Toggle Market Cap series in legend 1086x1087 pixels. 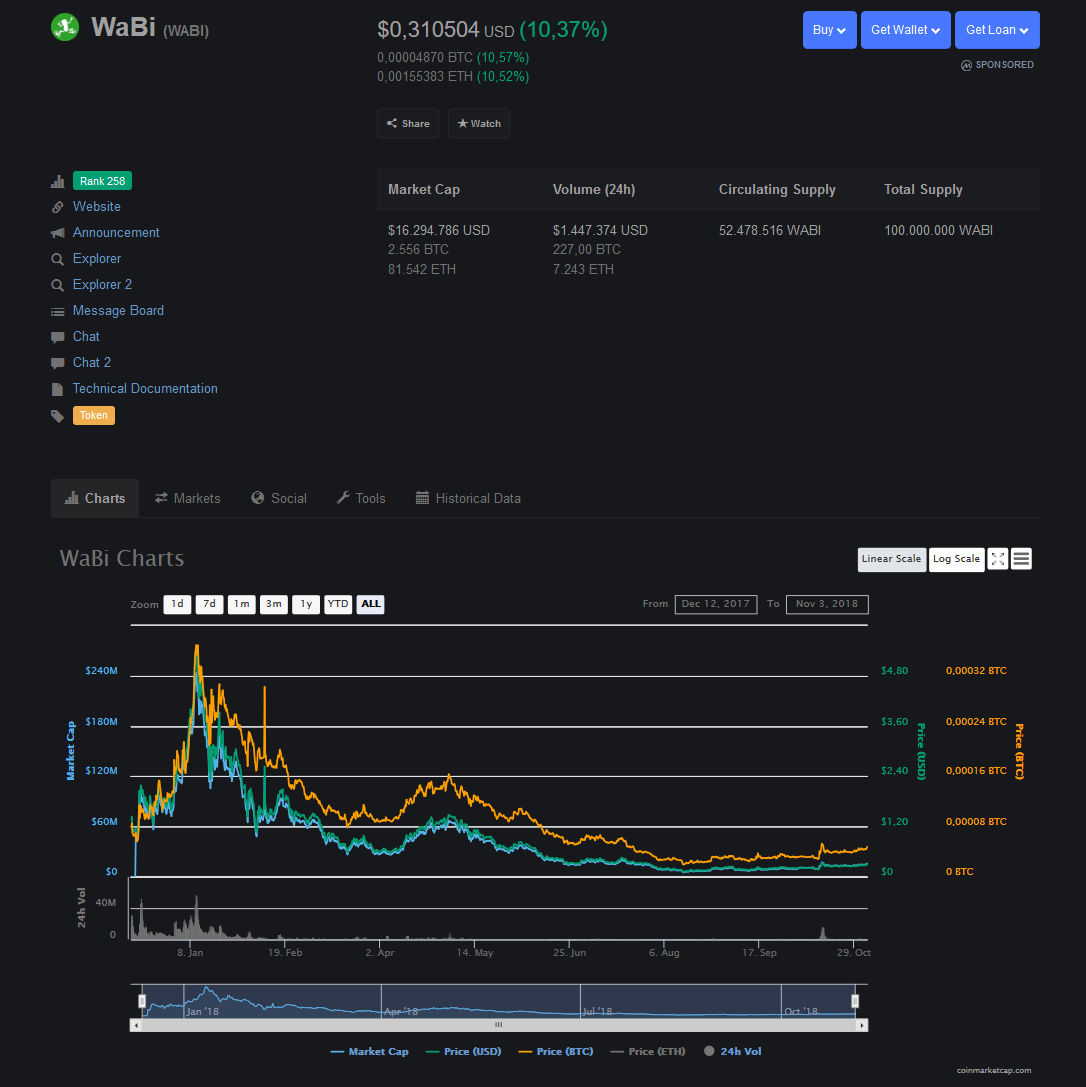click(369, 1052)
